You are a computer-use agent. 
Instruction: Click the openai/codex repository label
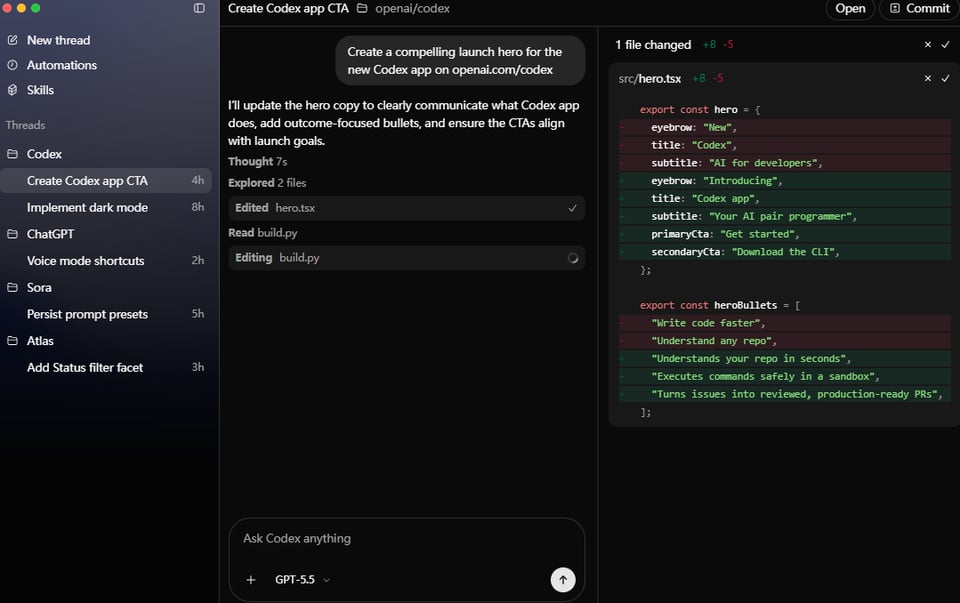[x=412, y=9]
